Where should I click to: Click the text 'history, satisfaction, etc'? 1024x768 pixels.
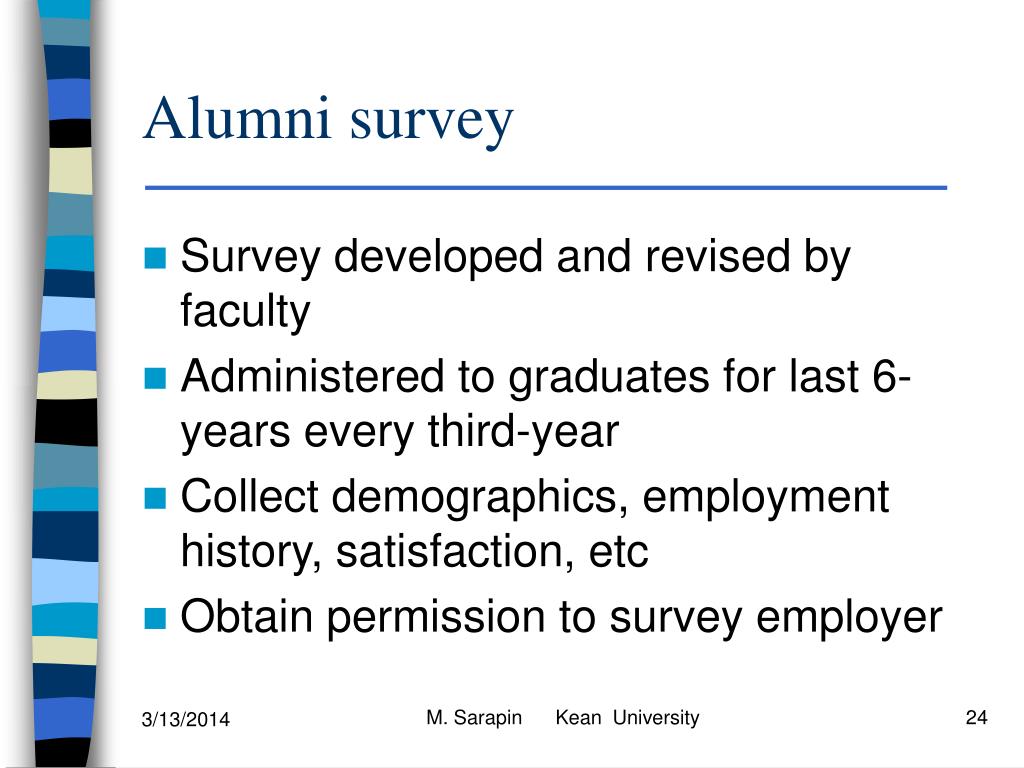pyautogui.click(x=414, y=552)
